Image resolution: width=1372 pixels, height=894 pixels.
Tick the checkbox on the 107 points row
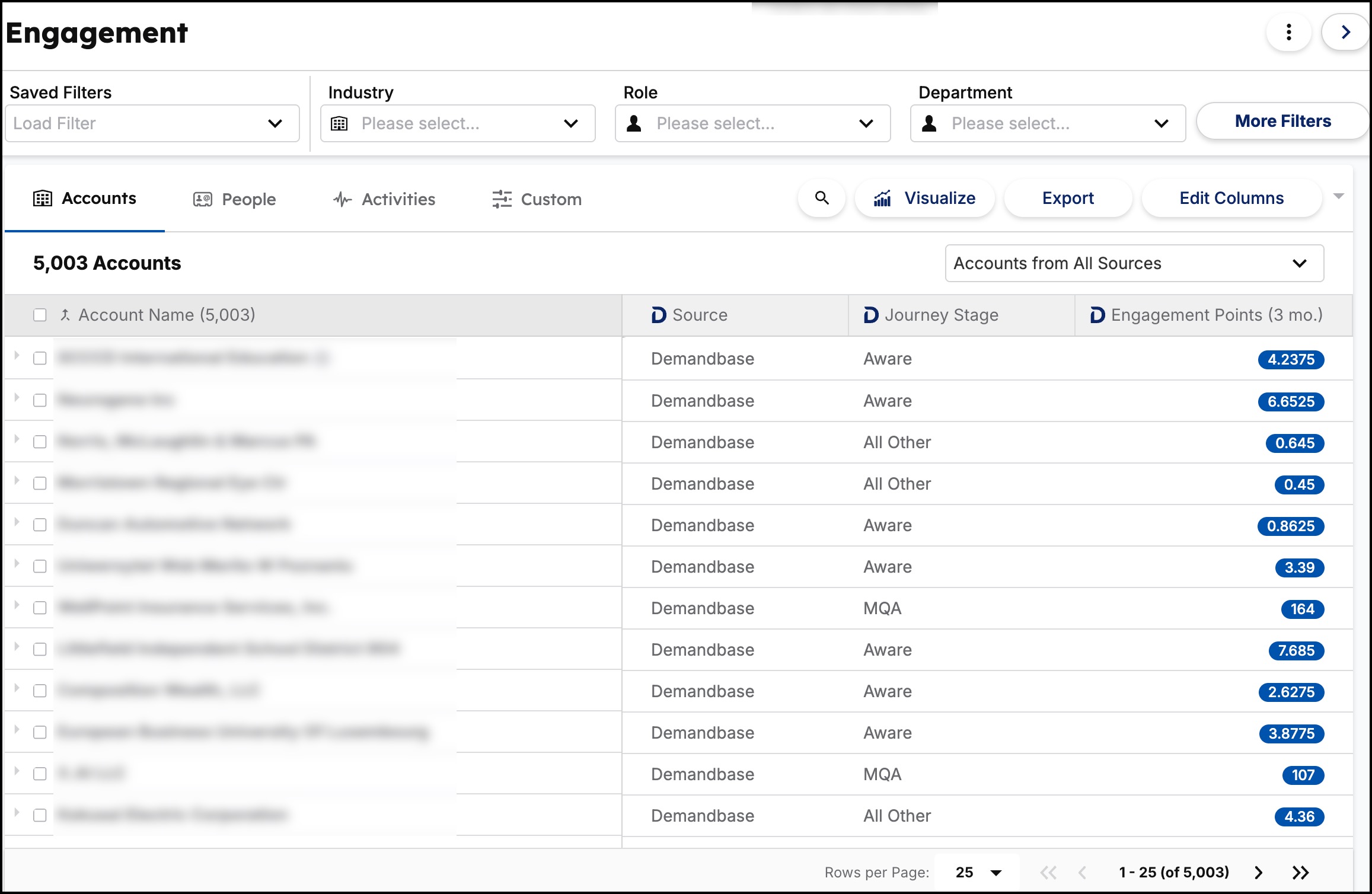[40, 774]
